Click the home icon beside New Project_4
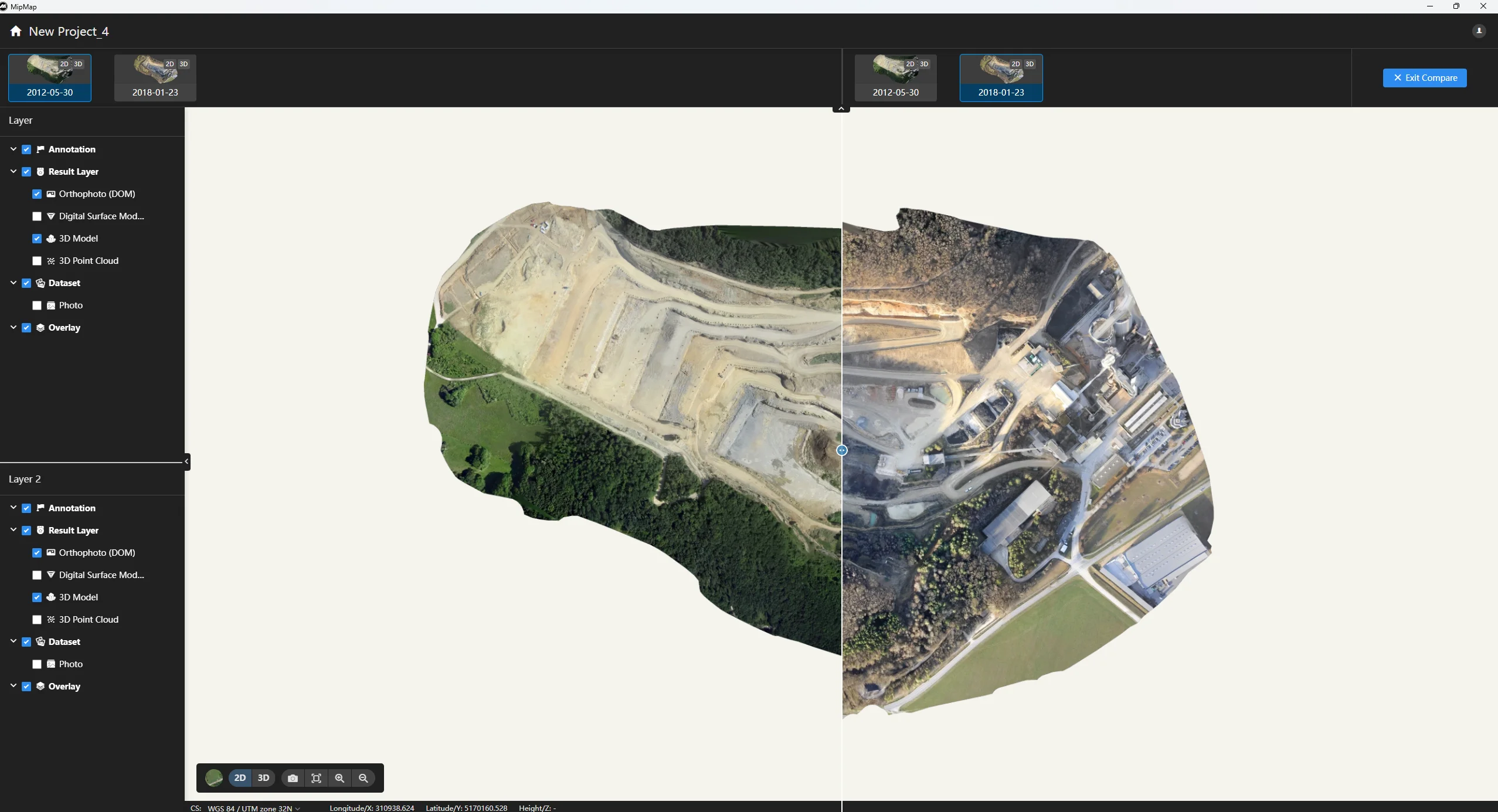This screenshot has height=812, width=1498. click(16, 31)
